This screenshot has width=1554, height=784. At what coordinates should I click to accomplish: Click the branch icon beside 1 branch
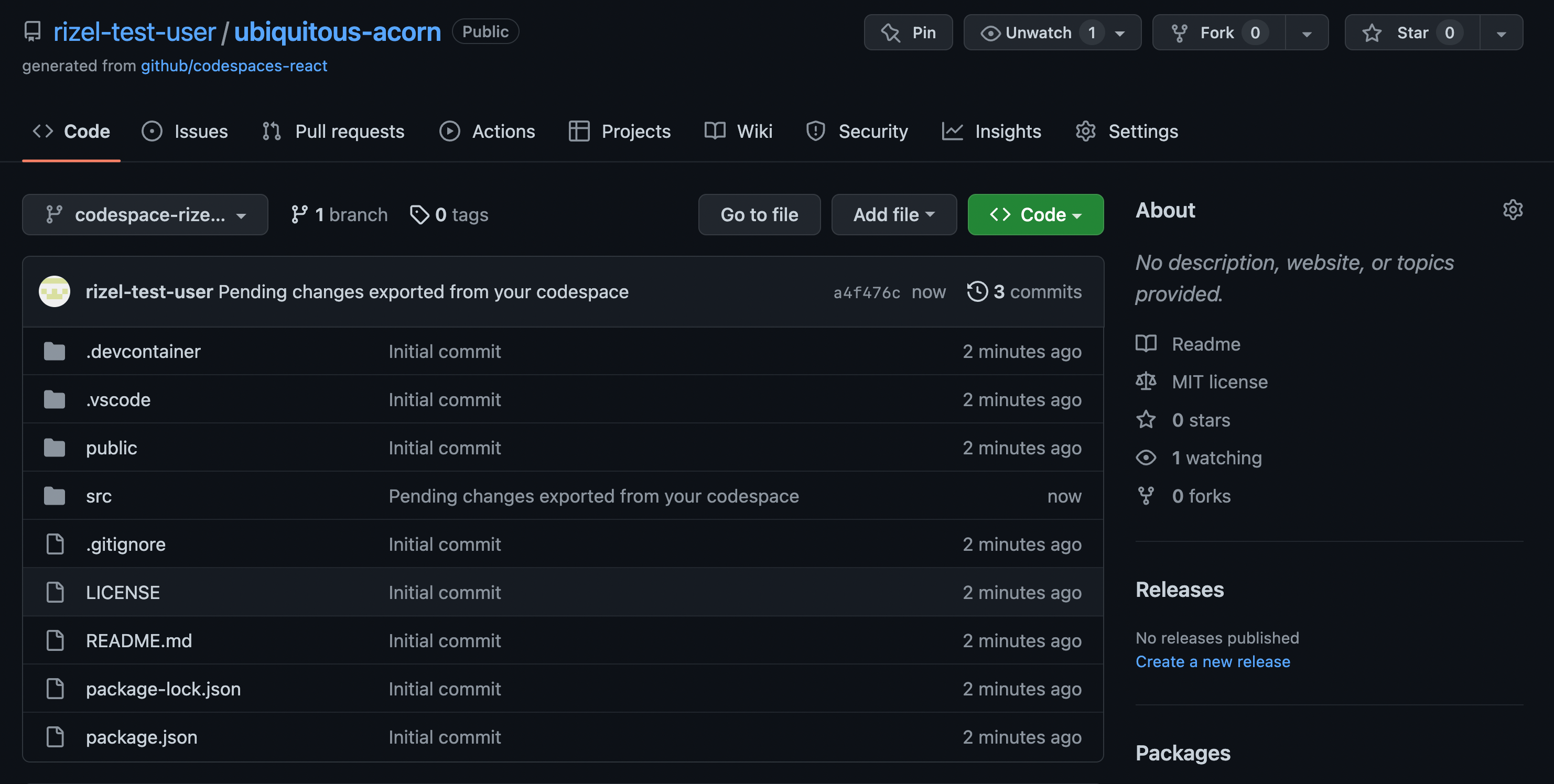click(x=299, y=215)
